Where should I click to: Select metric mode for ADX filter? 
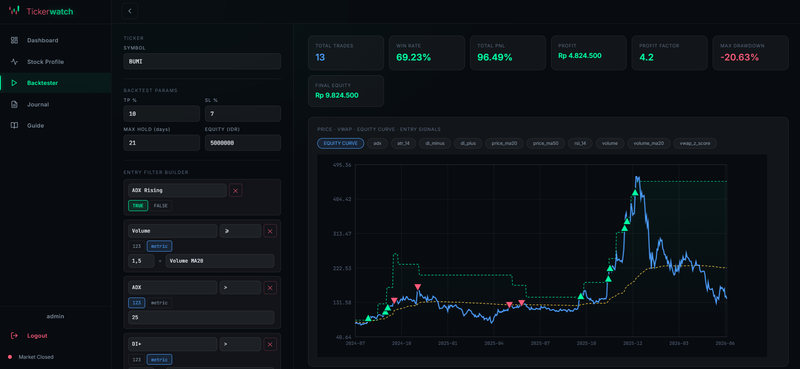click(x=159, y=303)
